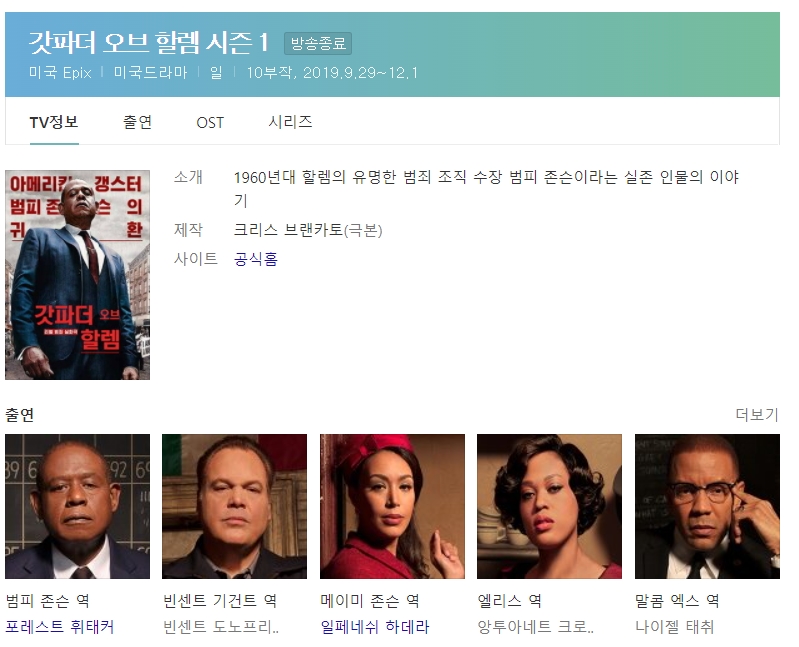
Task: Click the 범피 존슨 cast photo
Action: pyautogui.click(x=77, y=506)
